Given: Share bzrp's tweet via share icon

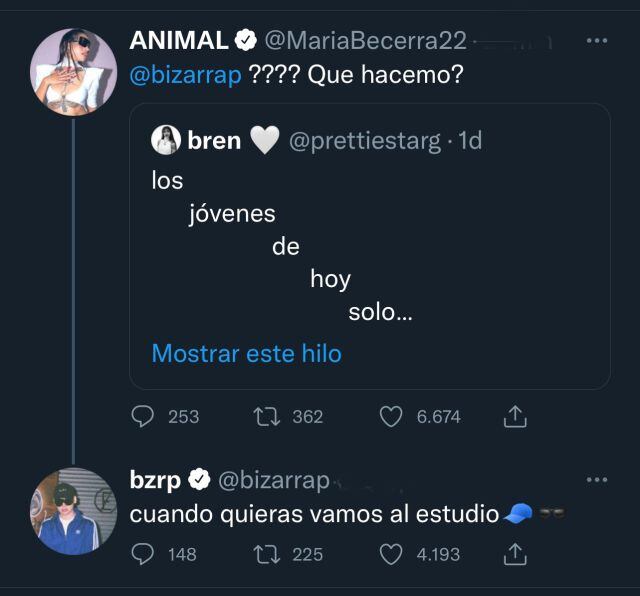Looking at the screenshot, I should (x=515, y=554).
